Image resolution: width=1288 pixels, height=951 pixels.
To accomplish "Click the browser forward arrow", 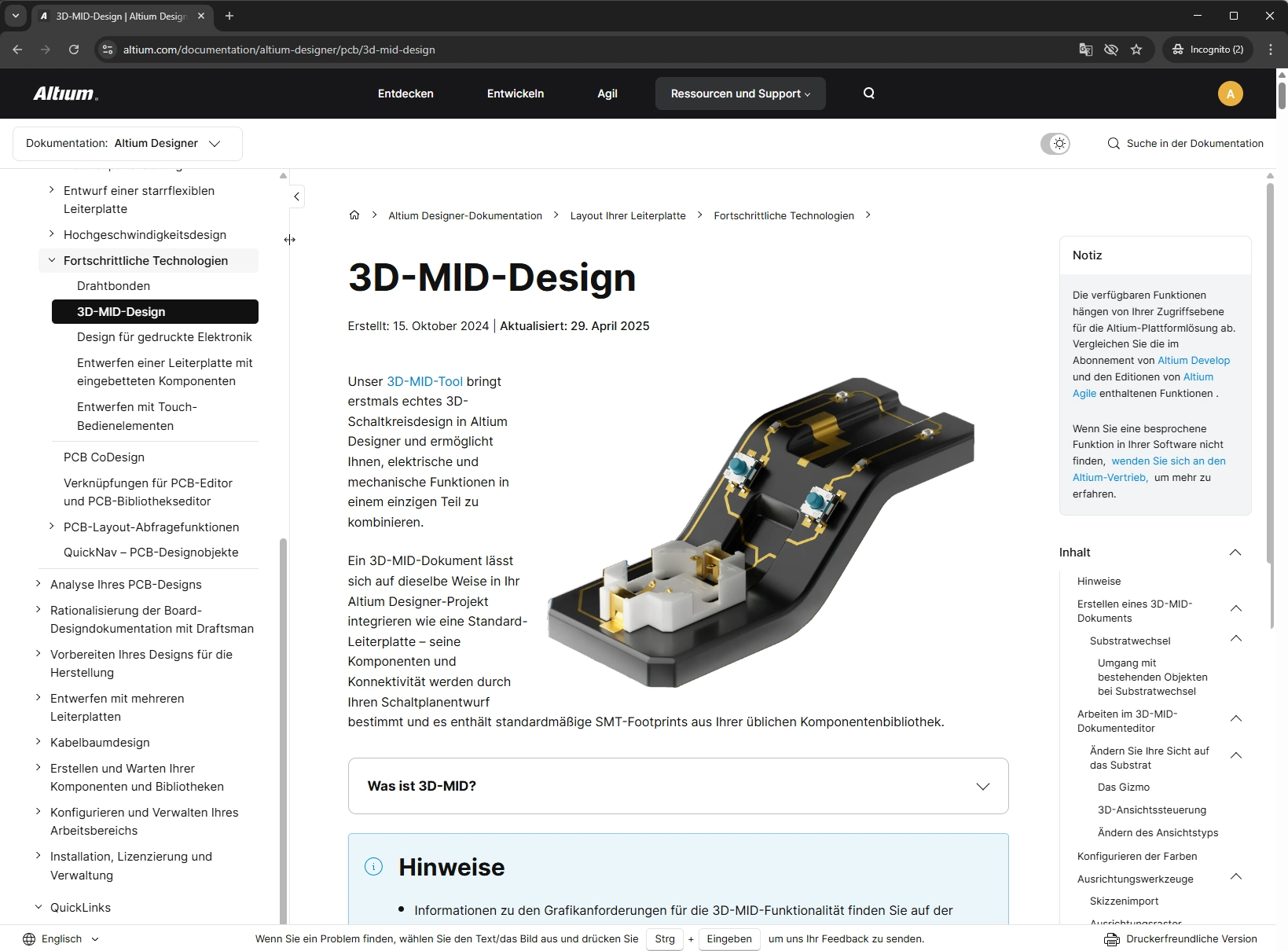I will click(46, 50).
